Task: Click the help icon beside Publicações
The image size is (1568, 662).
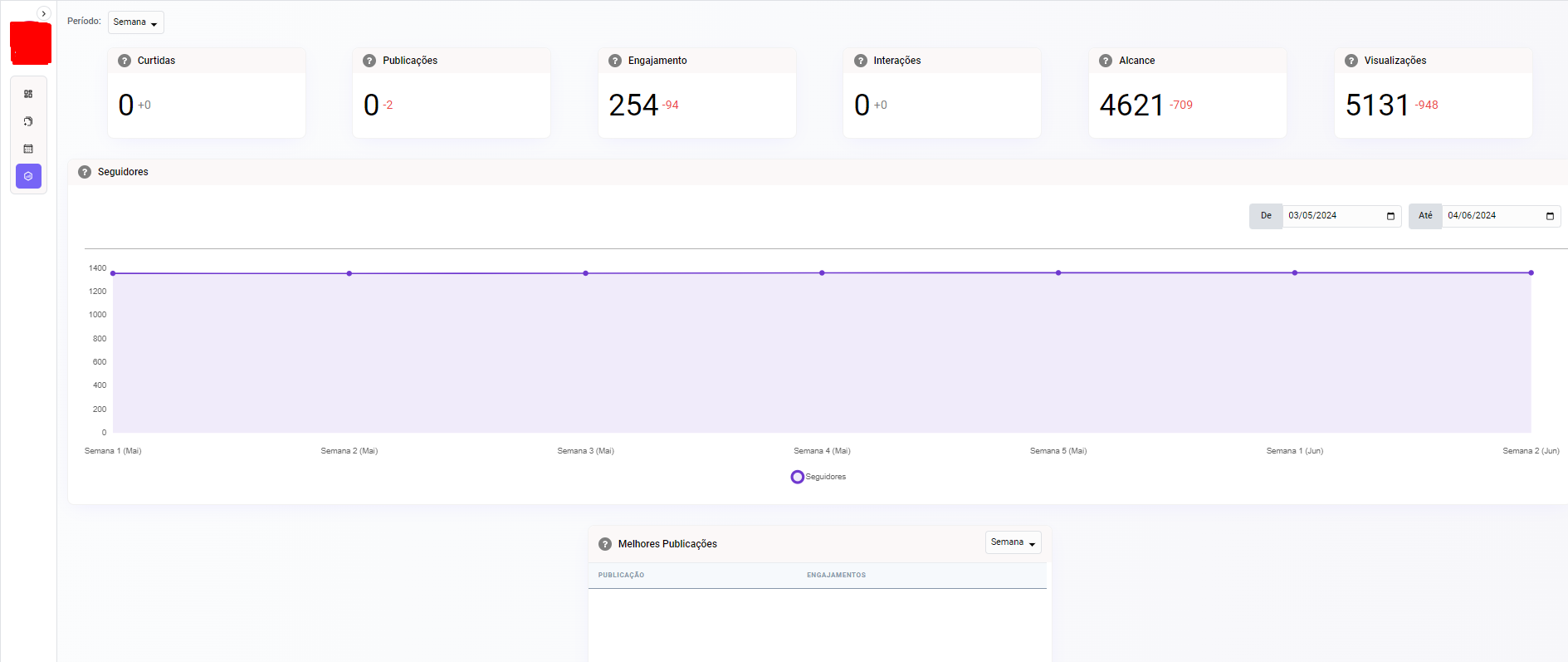Action: click(x=369, y=61)
